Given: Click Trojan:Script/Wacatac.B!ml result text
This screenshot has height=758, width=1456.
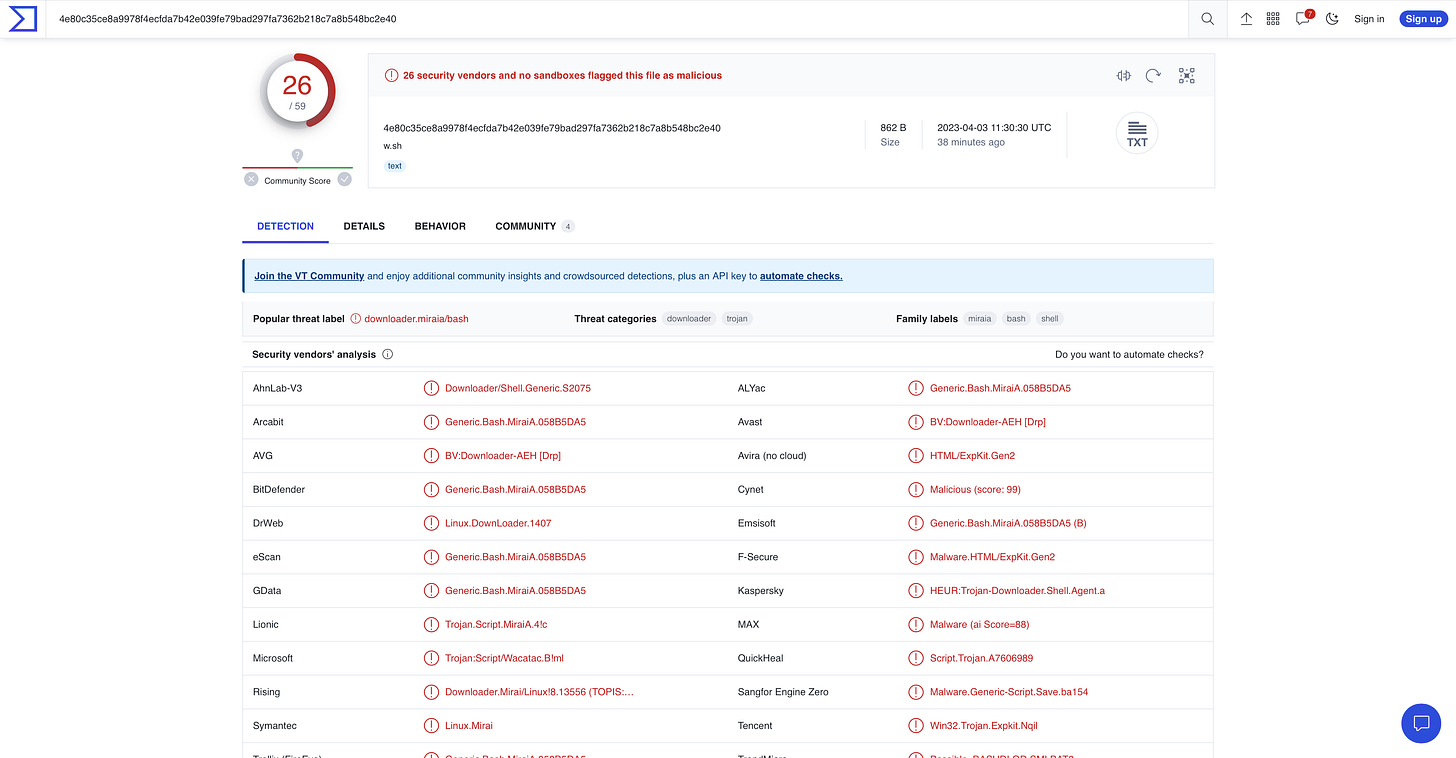Looking at the screenshot, I should (x=504, y=658).
